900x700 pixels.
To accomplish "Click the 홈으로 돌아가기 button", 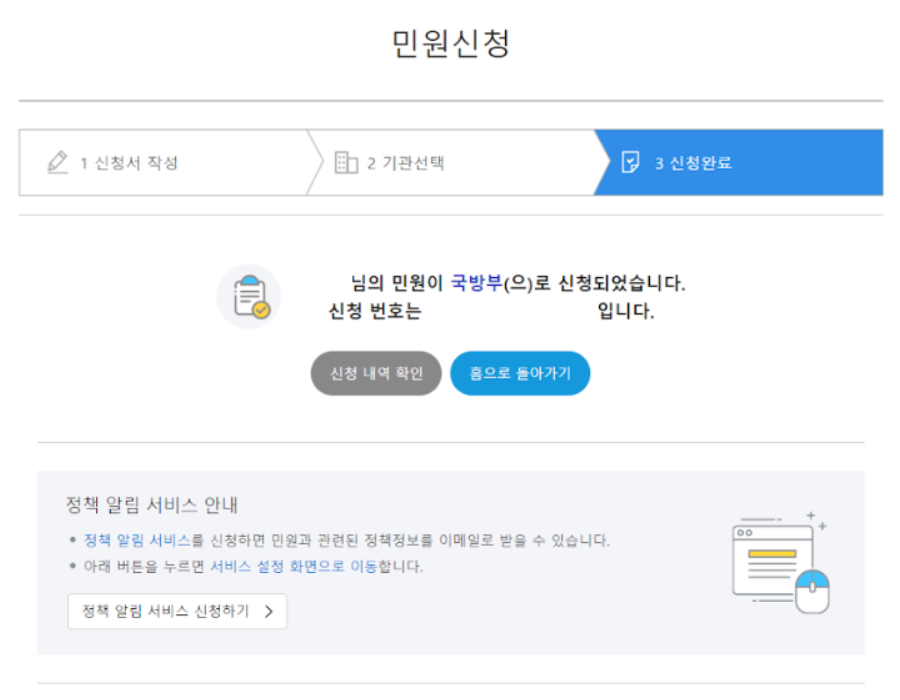I will pos(520,373).
